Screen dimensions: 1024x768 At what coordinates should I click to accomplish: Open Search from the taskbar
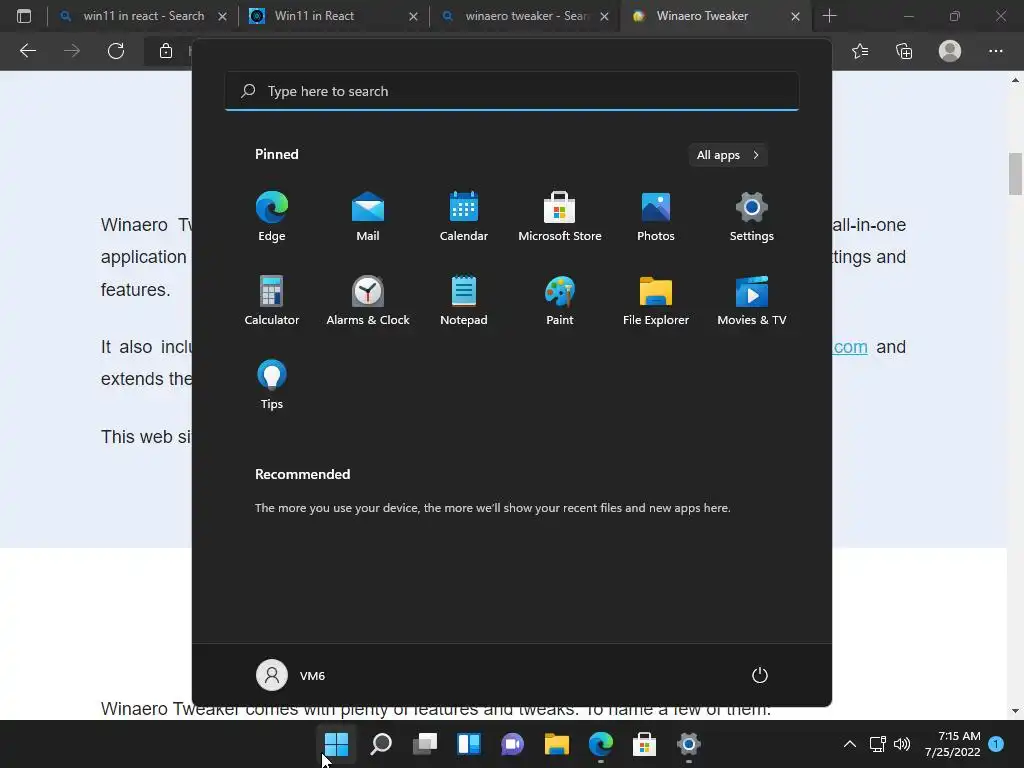click(x=381, y=744)
